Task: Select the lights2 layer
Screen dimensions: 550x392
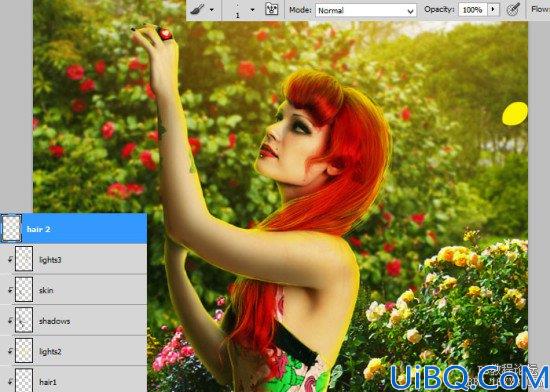Action: [73, 351]
